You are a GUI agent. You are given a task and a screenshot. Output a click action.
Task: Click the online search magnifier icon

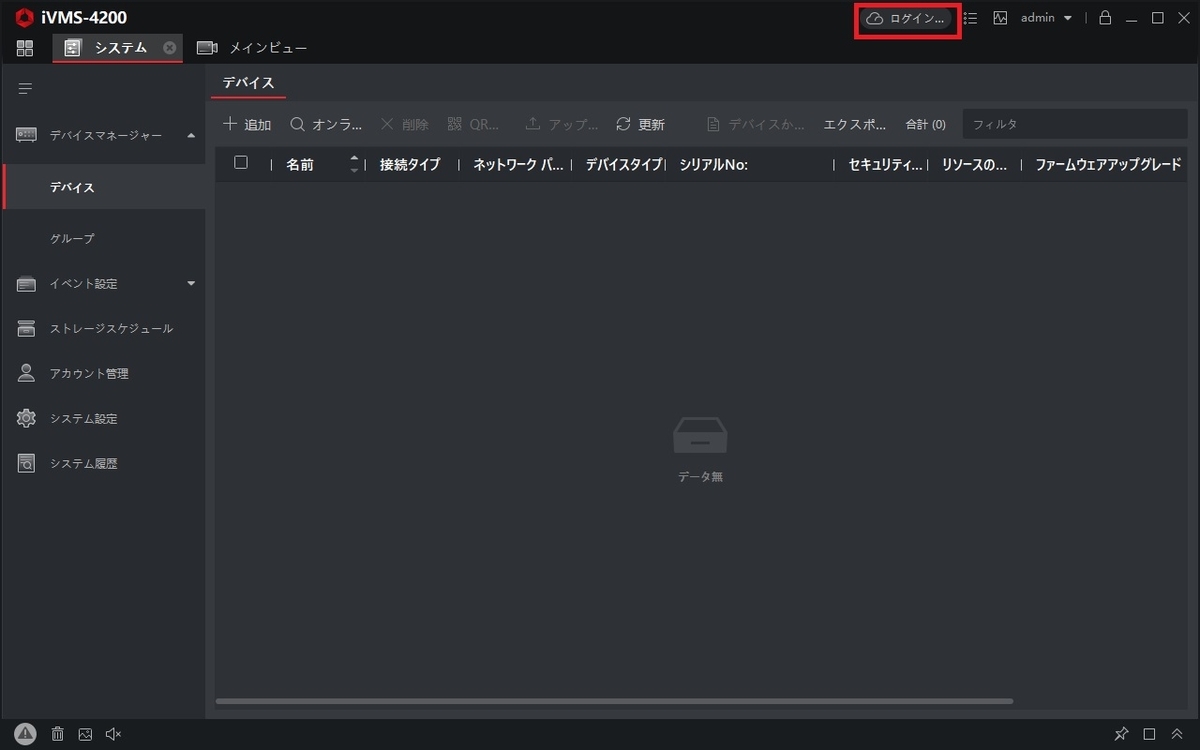tap(298, 124)
